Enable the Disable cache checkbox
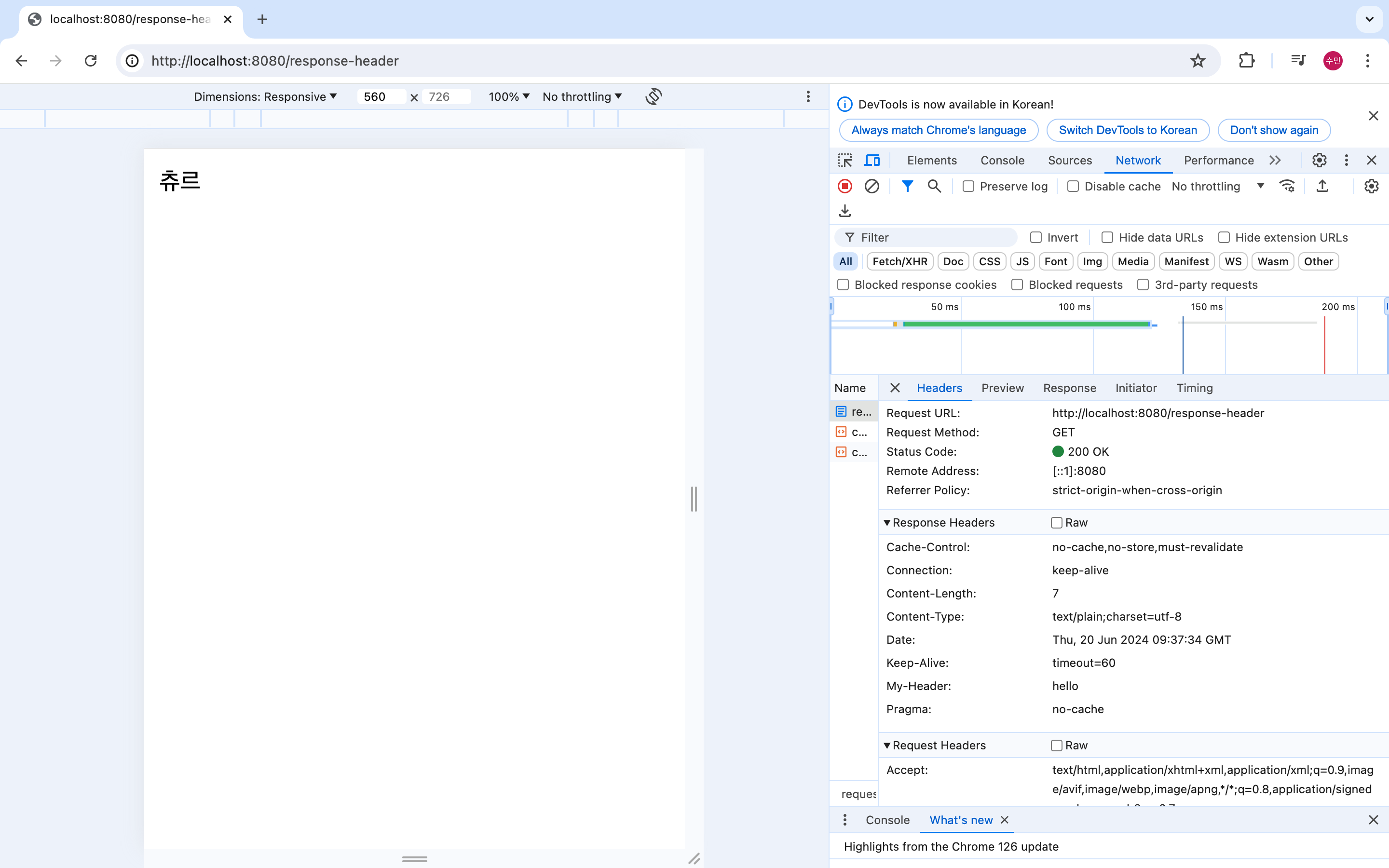Viewport: 1389px width, 868px height. pos(1073,187)
